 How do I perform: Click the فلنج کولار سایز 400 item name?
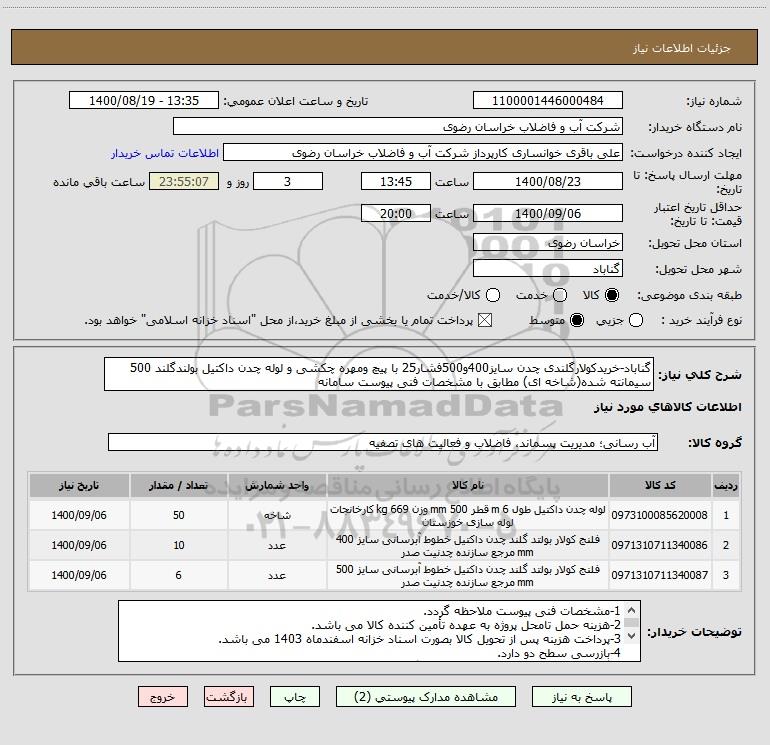468,545
